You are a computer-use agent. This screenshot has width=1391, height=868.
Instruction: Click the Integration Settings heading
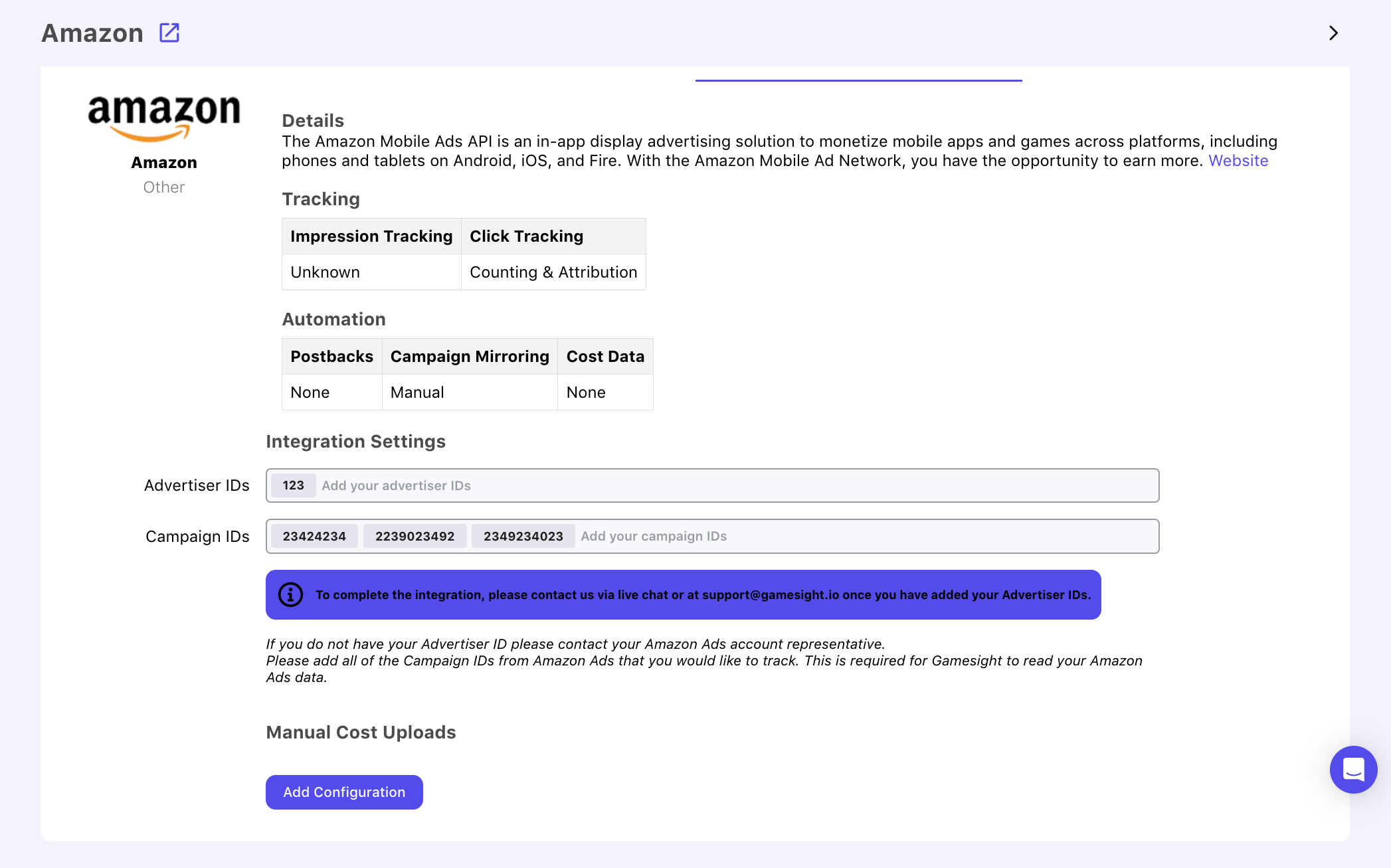point(355,442)
